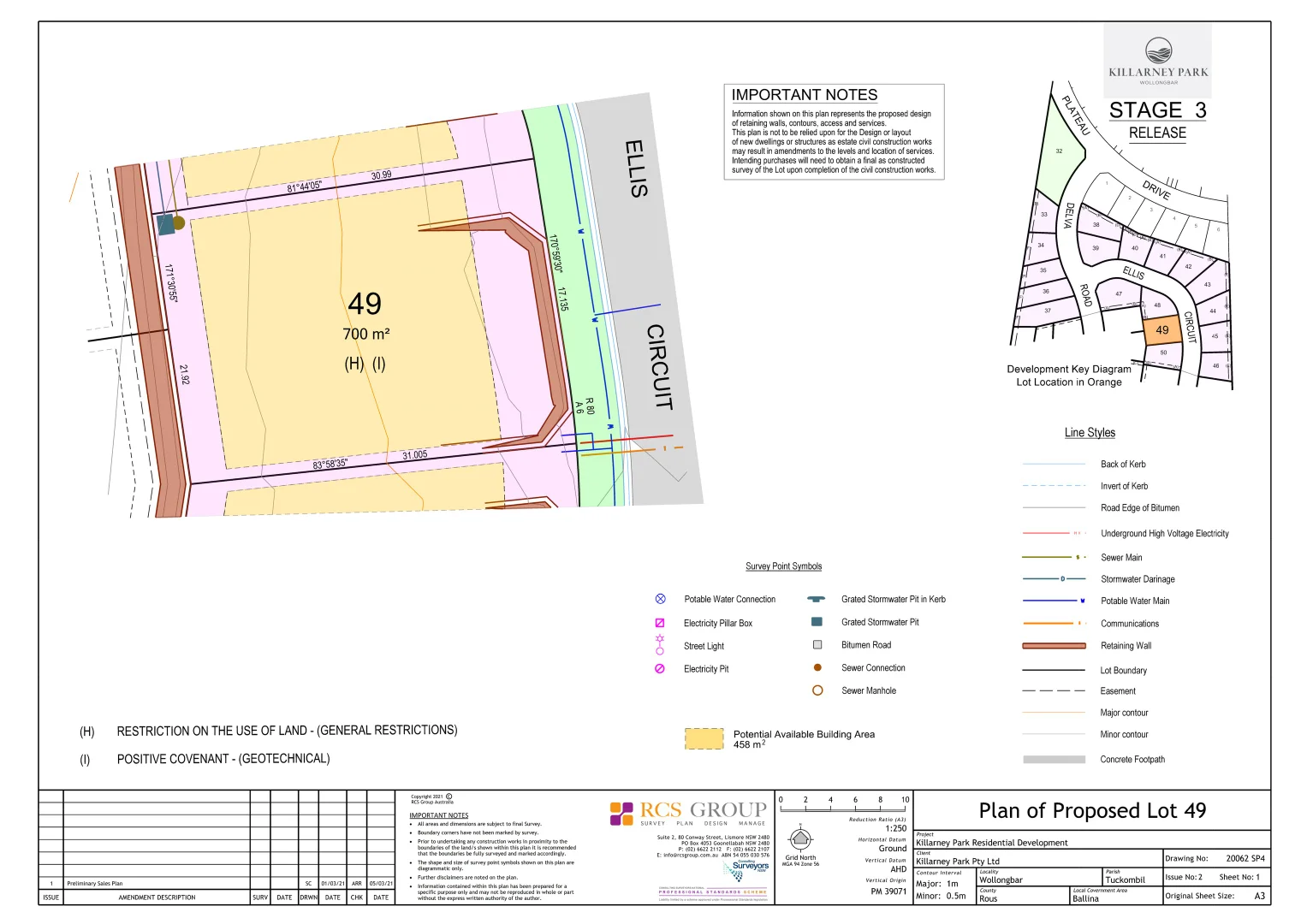Click the STAGE 3 RELEASE label
The width and height of the screenshot is (1307, 924).
pyautogui.click(x=1157, y=120)
